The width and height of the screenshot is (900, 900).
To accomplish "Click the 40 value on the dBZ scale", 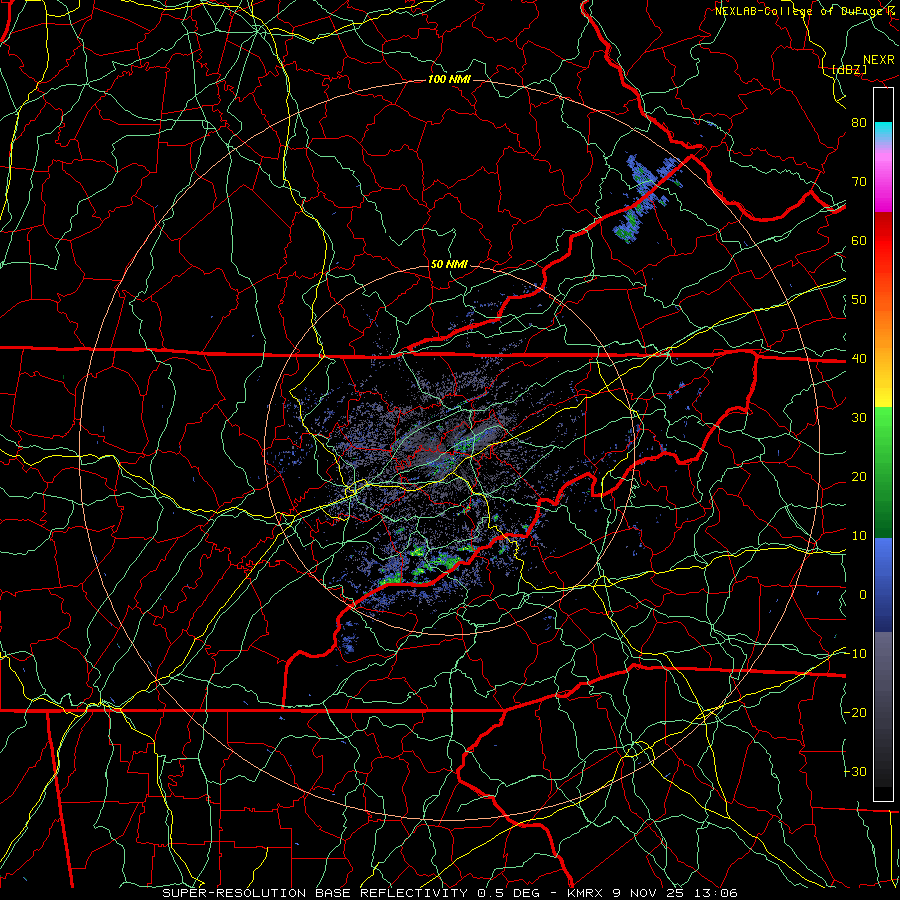I will (x=859, y=358).
